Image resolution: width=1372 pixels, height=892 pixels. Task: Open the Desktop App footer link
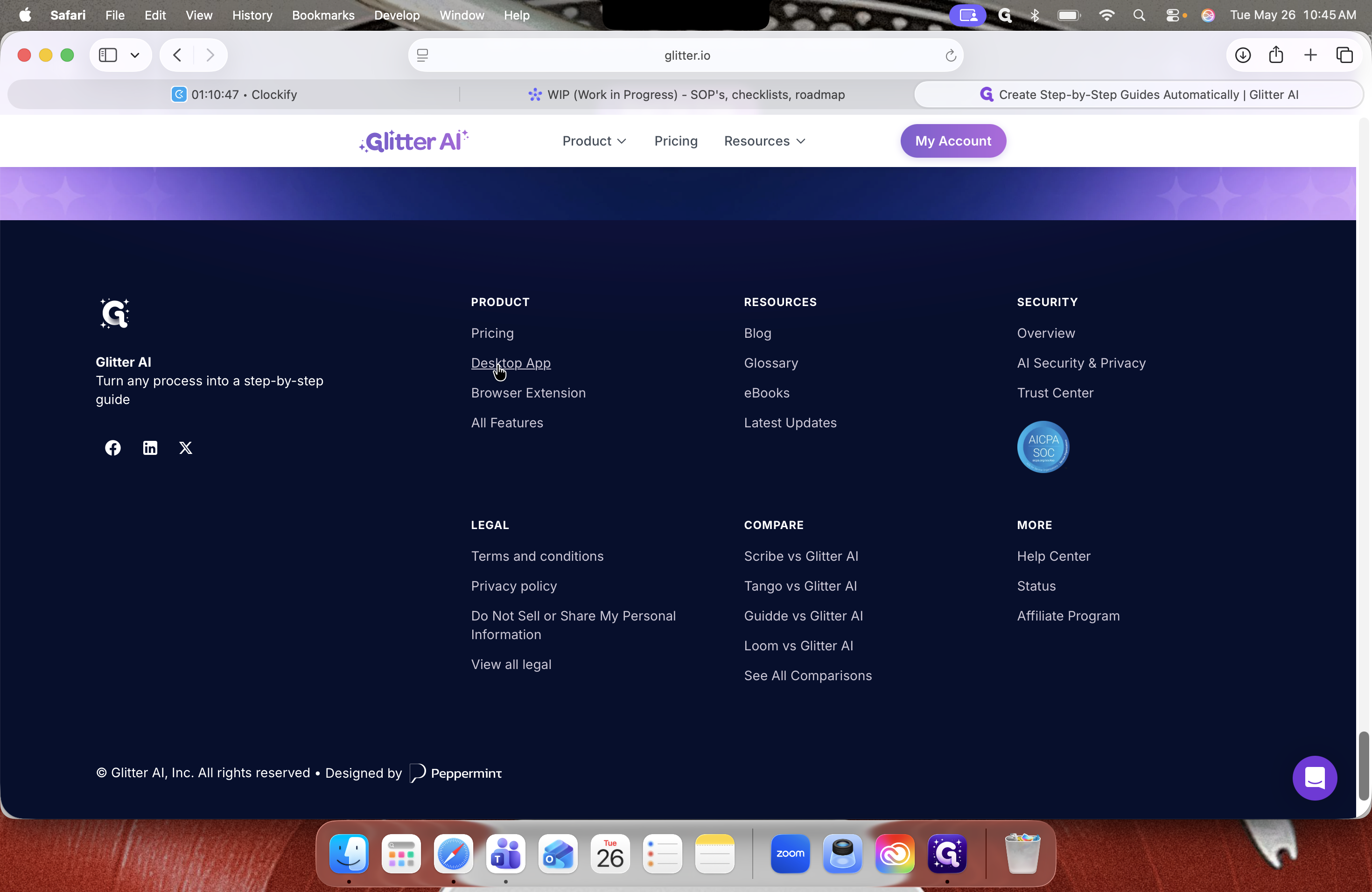pyautogui.click(x=510, y=363)
